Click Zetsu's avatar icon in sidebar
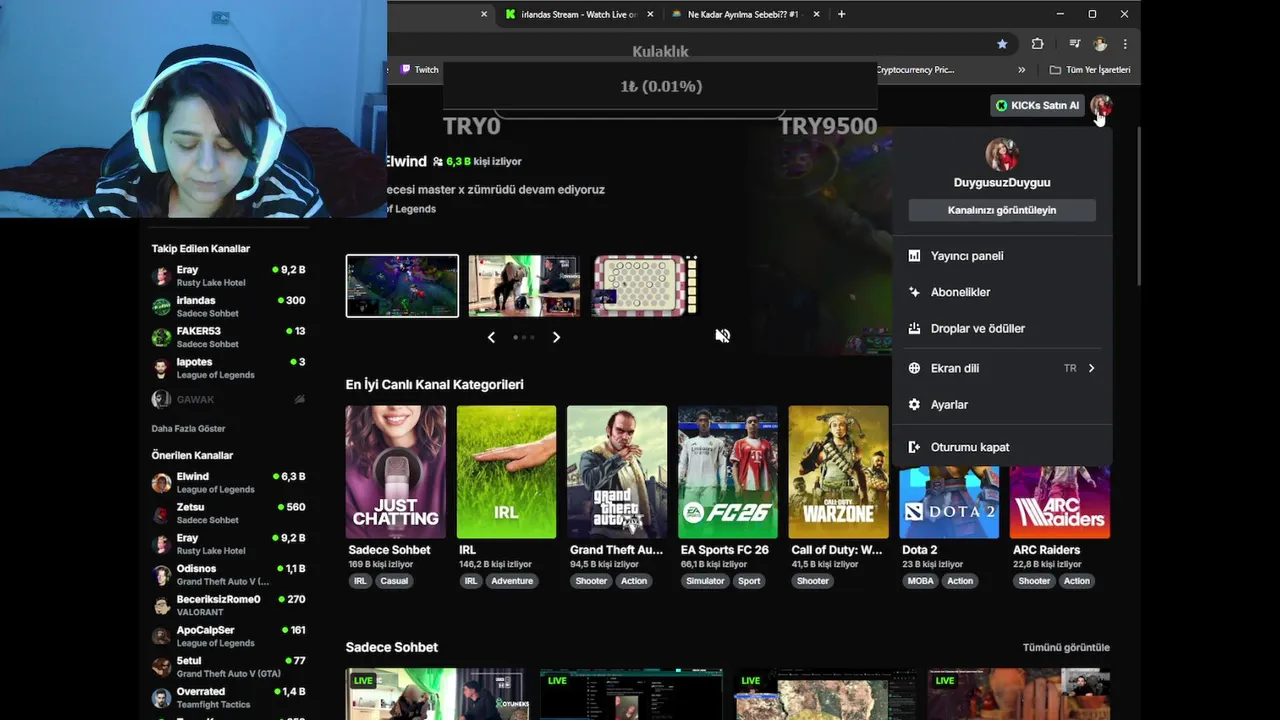The height and width of the screenshot is (720, 1280). (x=161, y=514)
